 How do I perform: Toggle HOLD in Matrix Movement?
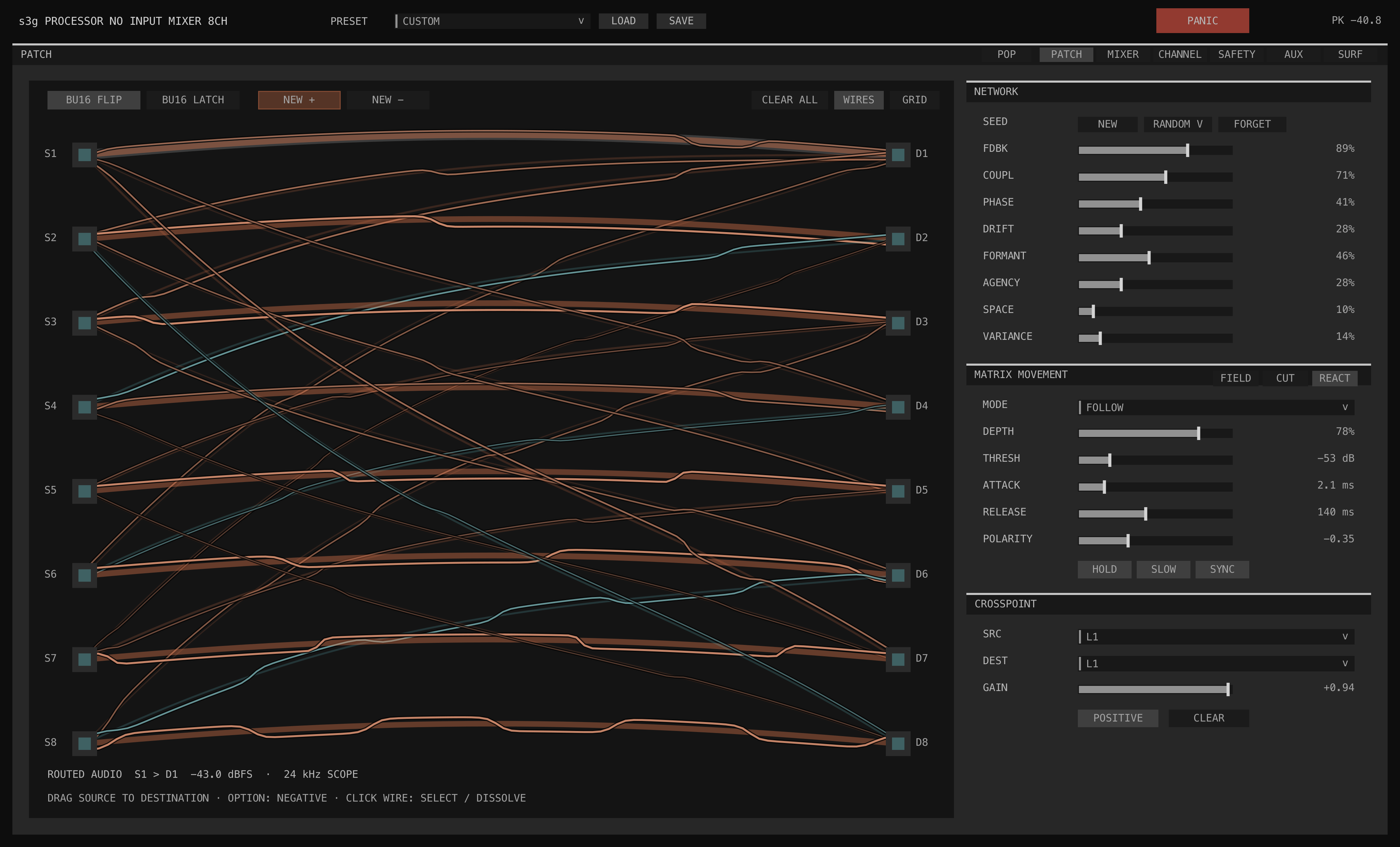coord(1104,569)
